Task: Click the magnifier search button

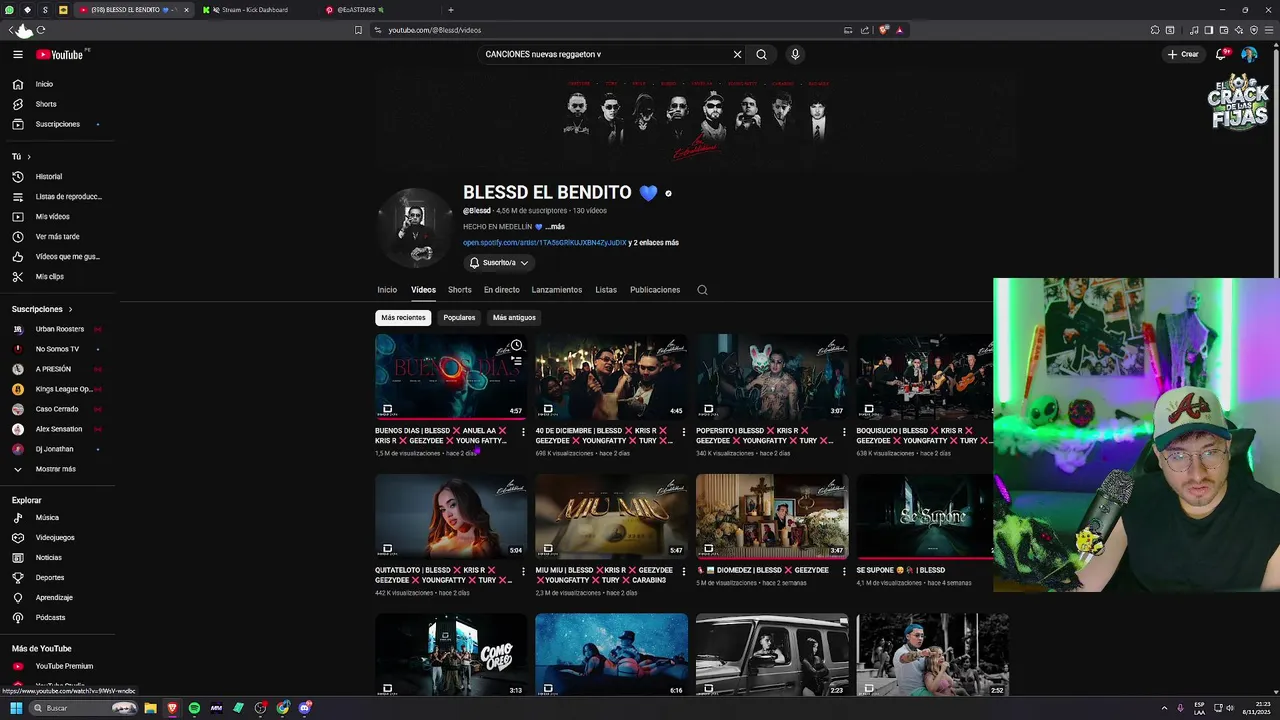Action: (761, 55)
